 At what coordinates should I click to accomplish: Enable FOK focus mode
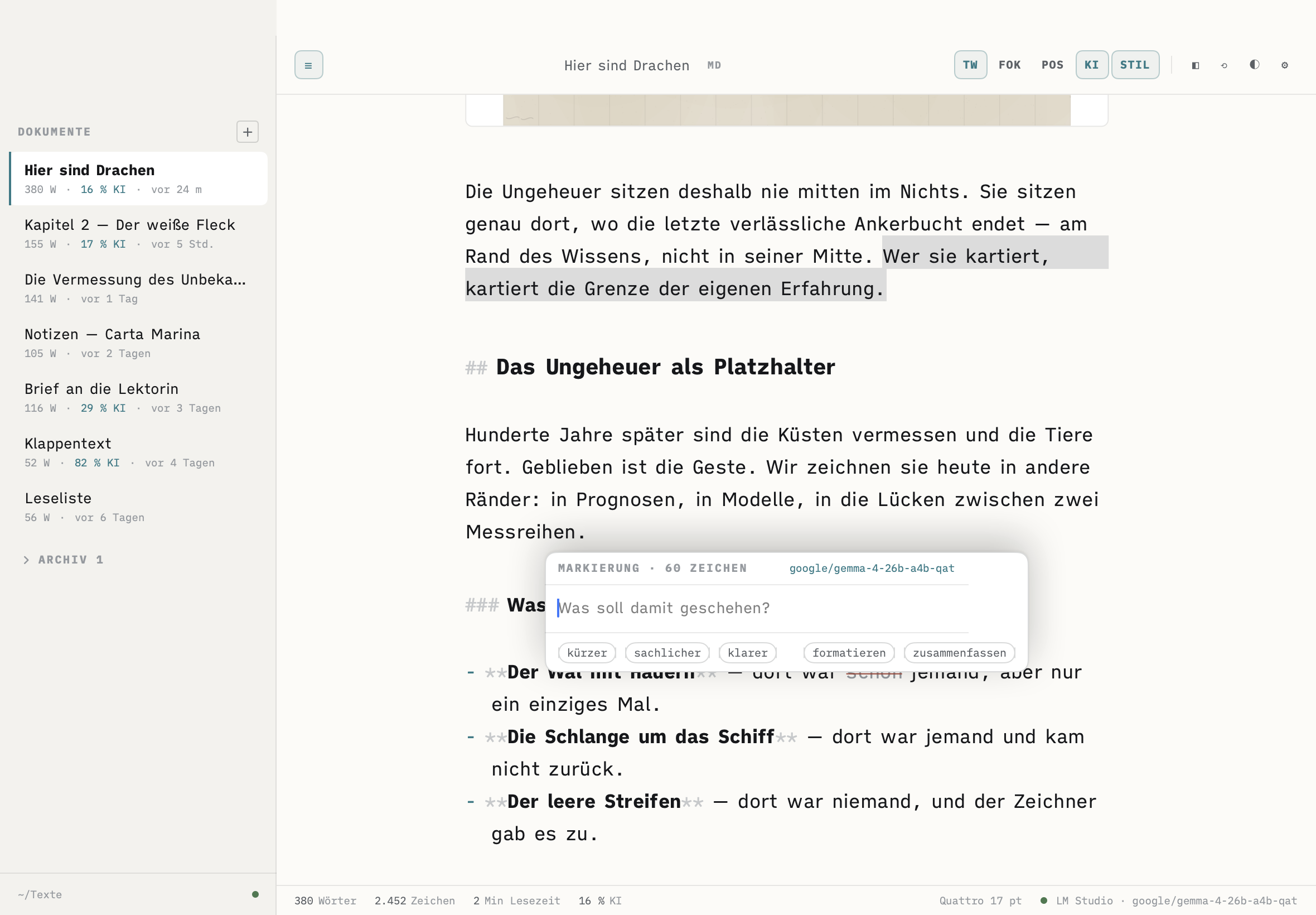1009,65
